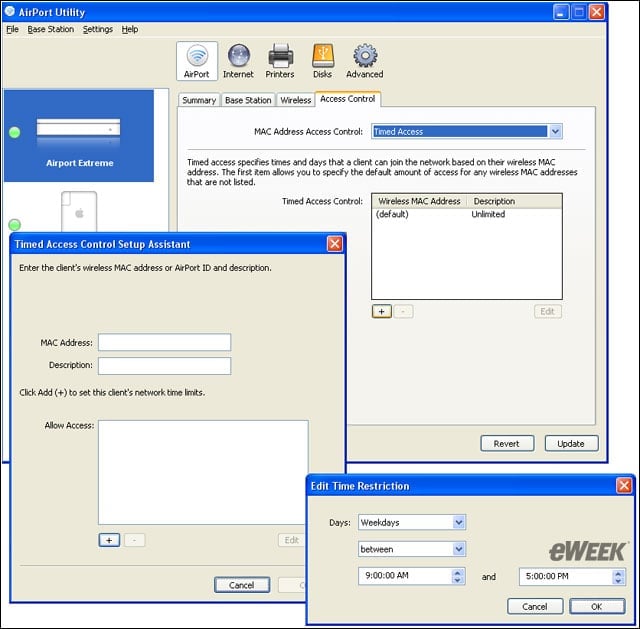
Task: Select the second base station with Apple logo
Action: point(79,211)
